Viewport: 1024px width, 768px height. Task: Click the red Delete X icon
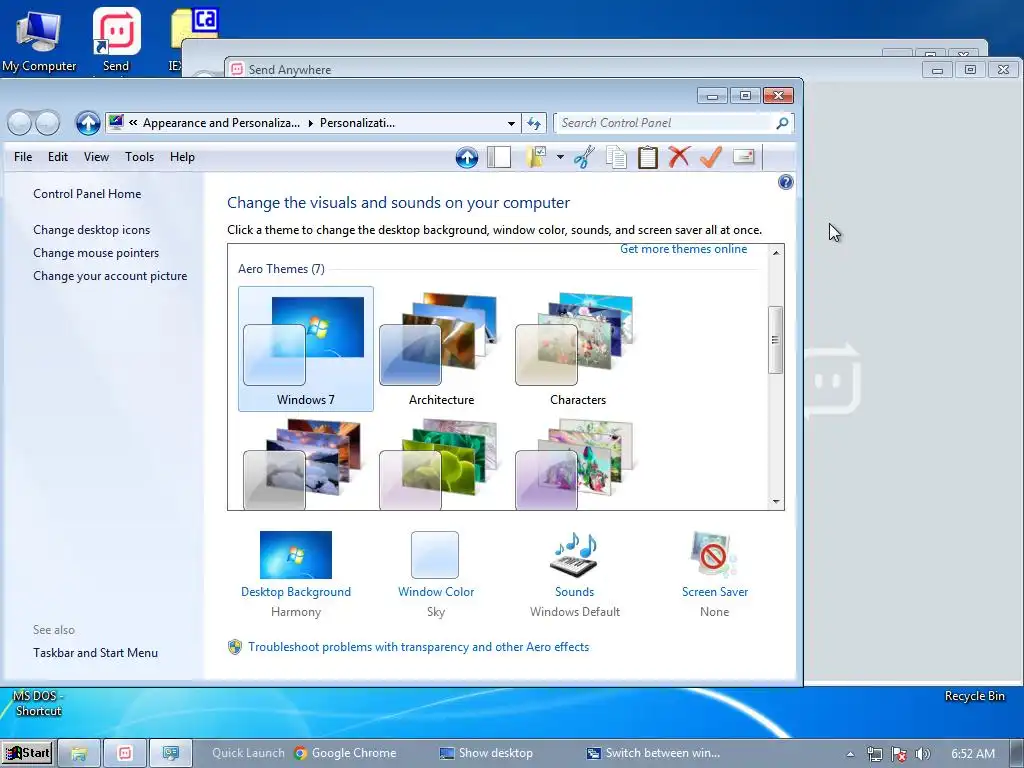(x=679, y=157)
